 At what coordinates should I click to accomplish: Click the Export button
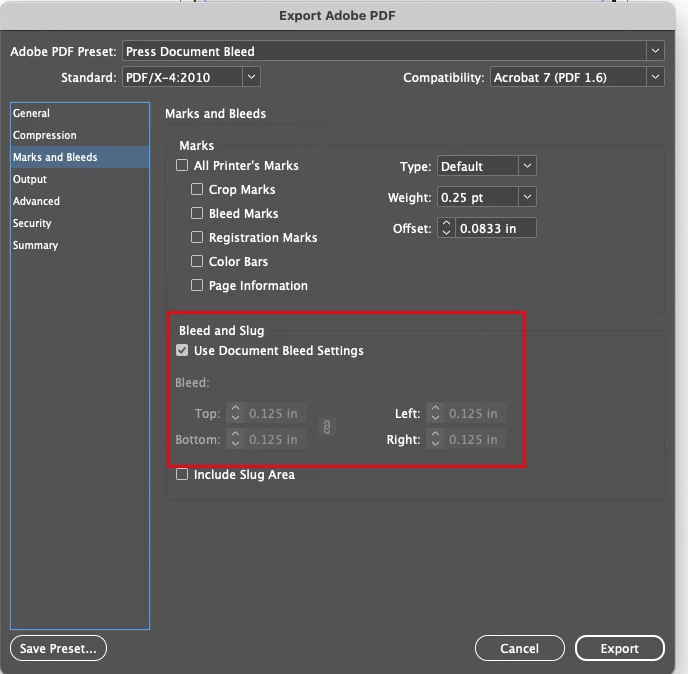pos(620,648)
